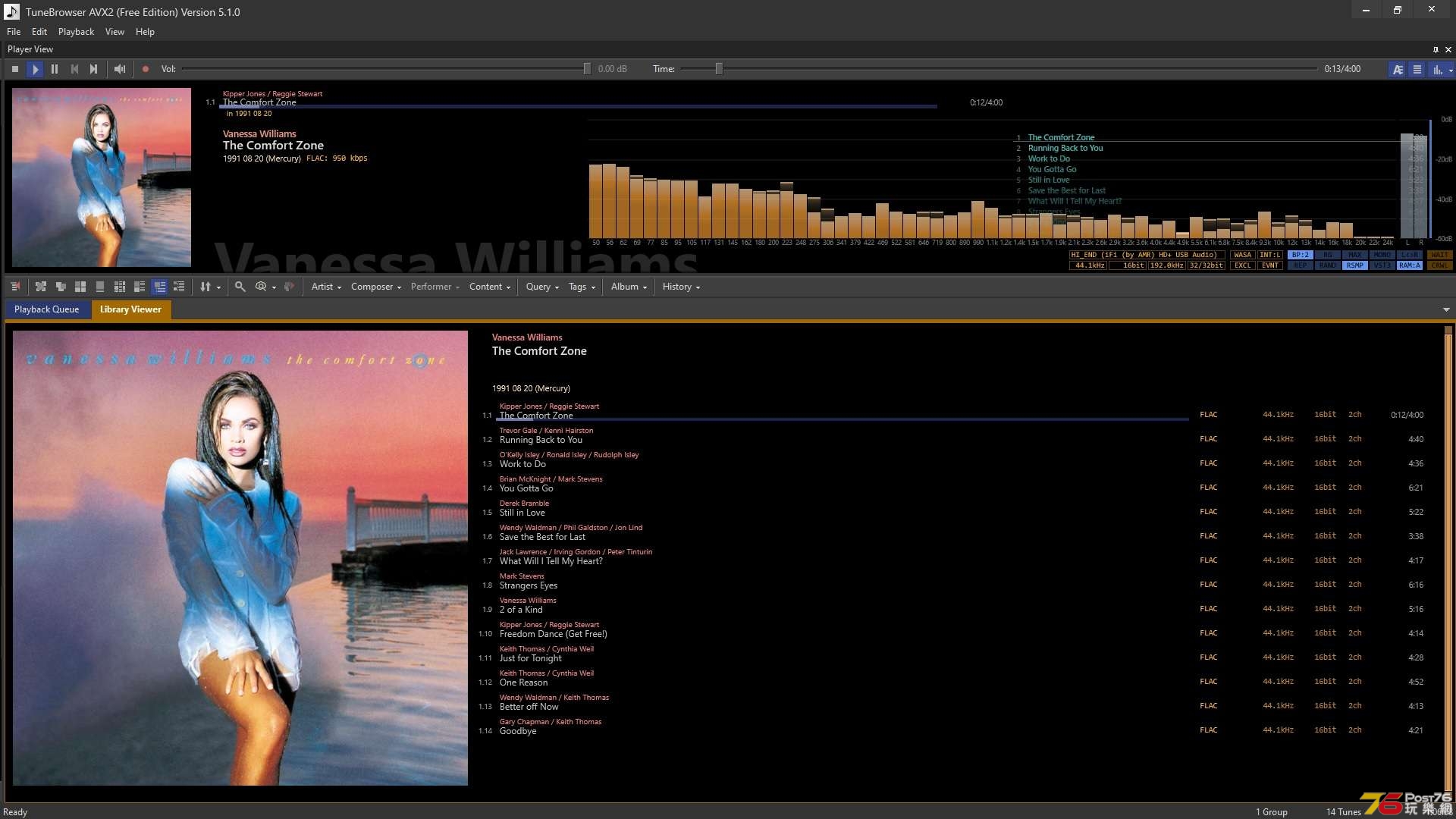Open the Playback menu
Image resolution: width=1456 pixels, height=819 pixels.
(76, 32)
